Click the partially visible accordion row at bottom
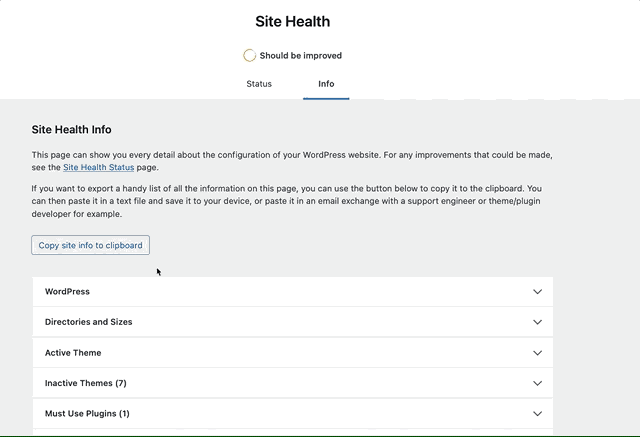Viewport: 640px width, 437px height. [x=293, y=432]
